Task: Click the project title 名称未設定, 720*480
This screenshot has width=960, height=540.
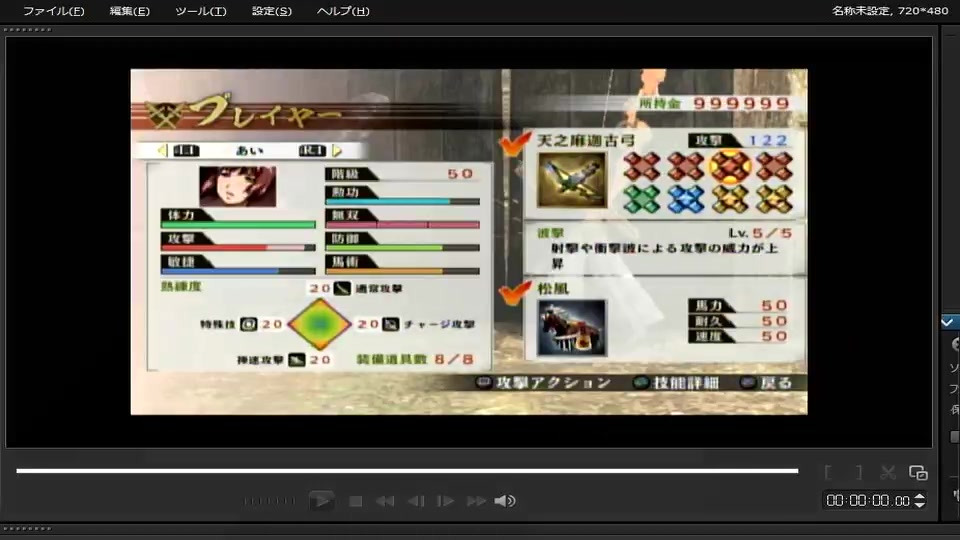Action: pos(890,10)
